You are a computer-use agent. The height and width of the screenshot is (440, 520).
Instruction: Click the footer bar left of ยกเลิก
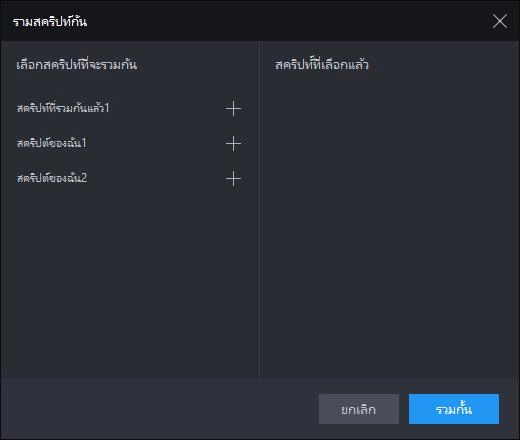coord(159,409)
